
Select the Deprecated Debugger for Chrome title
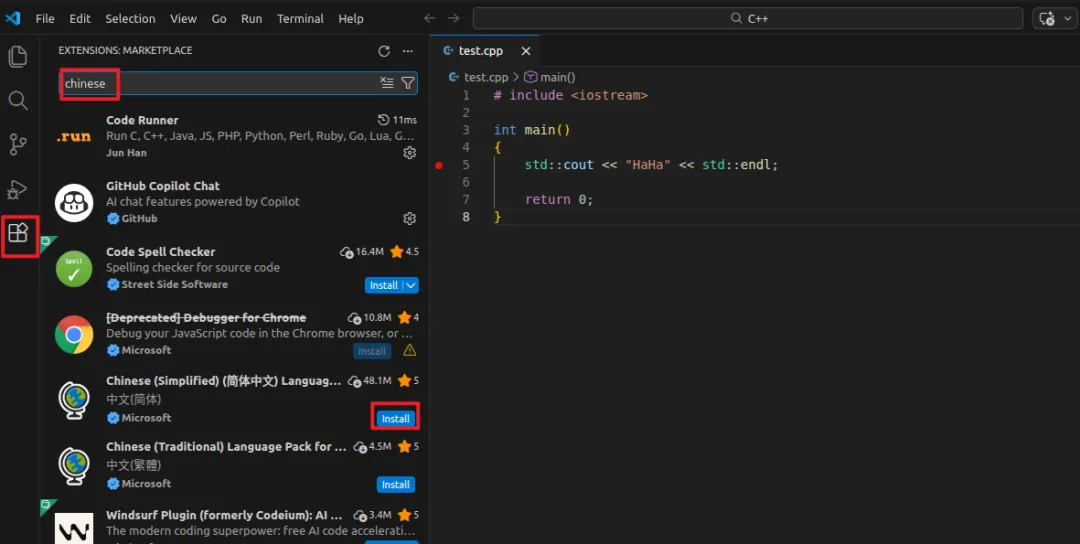pyautogui.click(x=206, y=317)
